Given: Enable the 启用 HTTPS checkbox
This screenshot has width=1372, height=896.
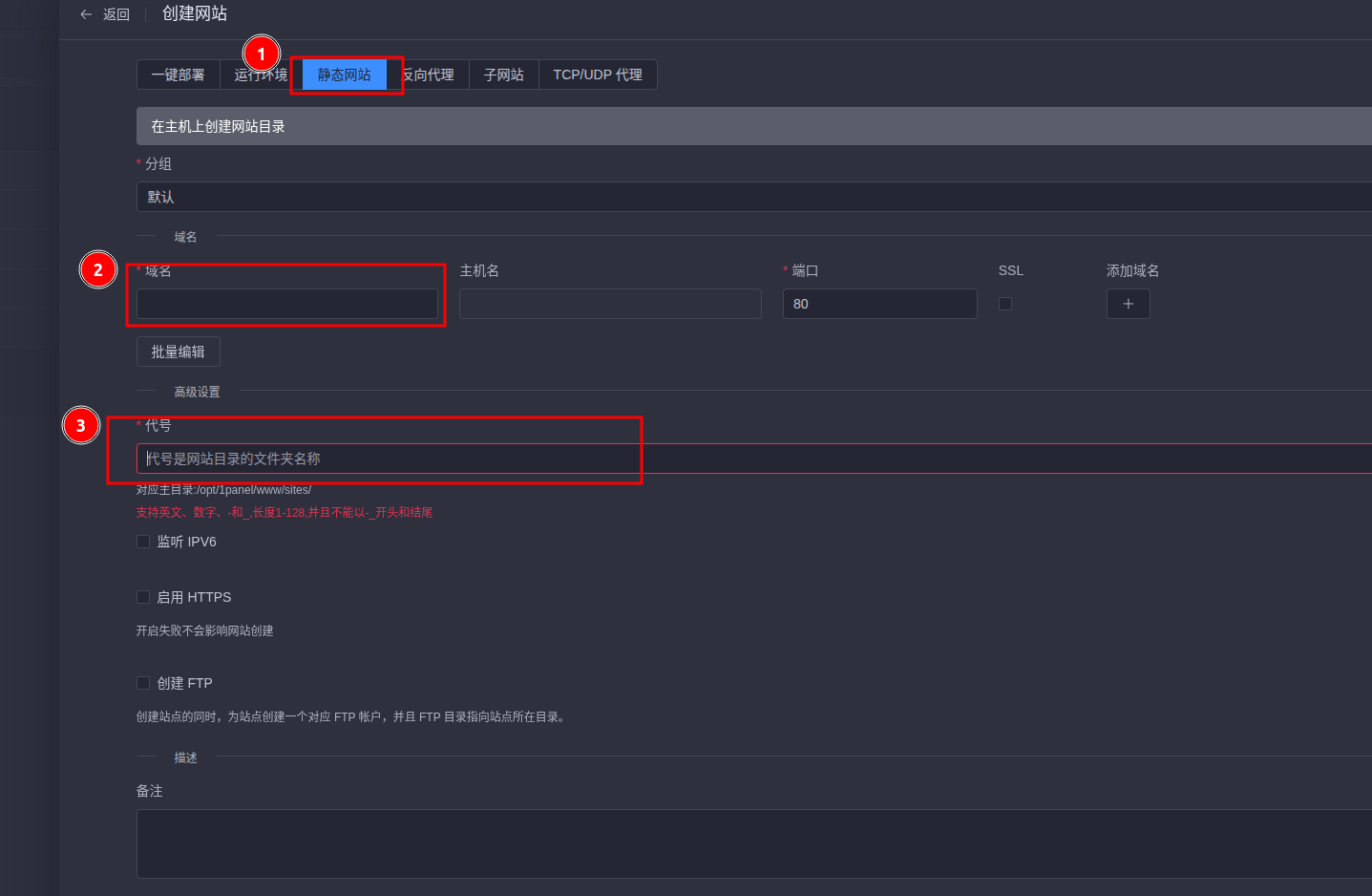Looking at the screenshot, I should pos(143,597).
